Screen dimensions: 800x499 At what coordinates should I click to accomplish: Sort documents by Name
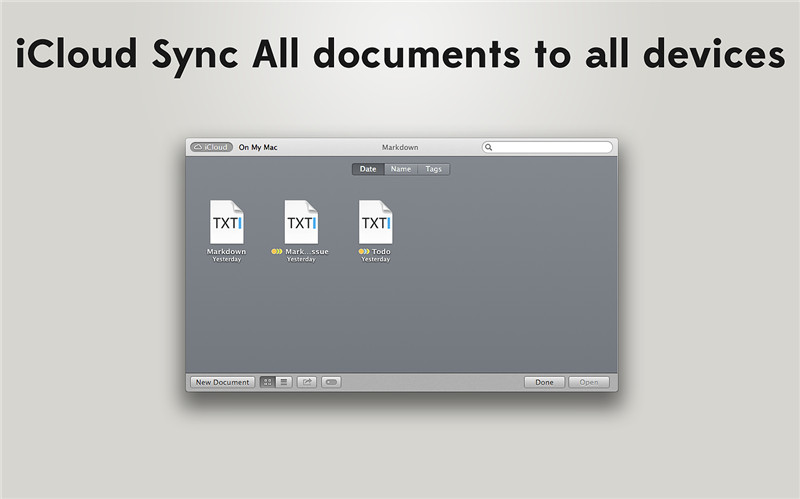401,169
